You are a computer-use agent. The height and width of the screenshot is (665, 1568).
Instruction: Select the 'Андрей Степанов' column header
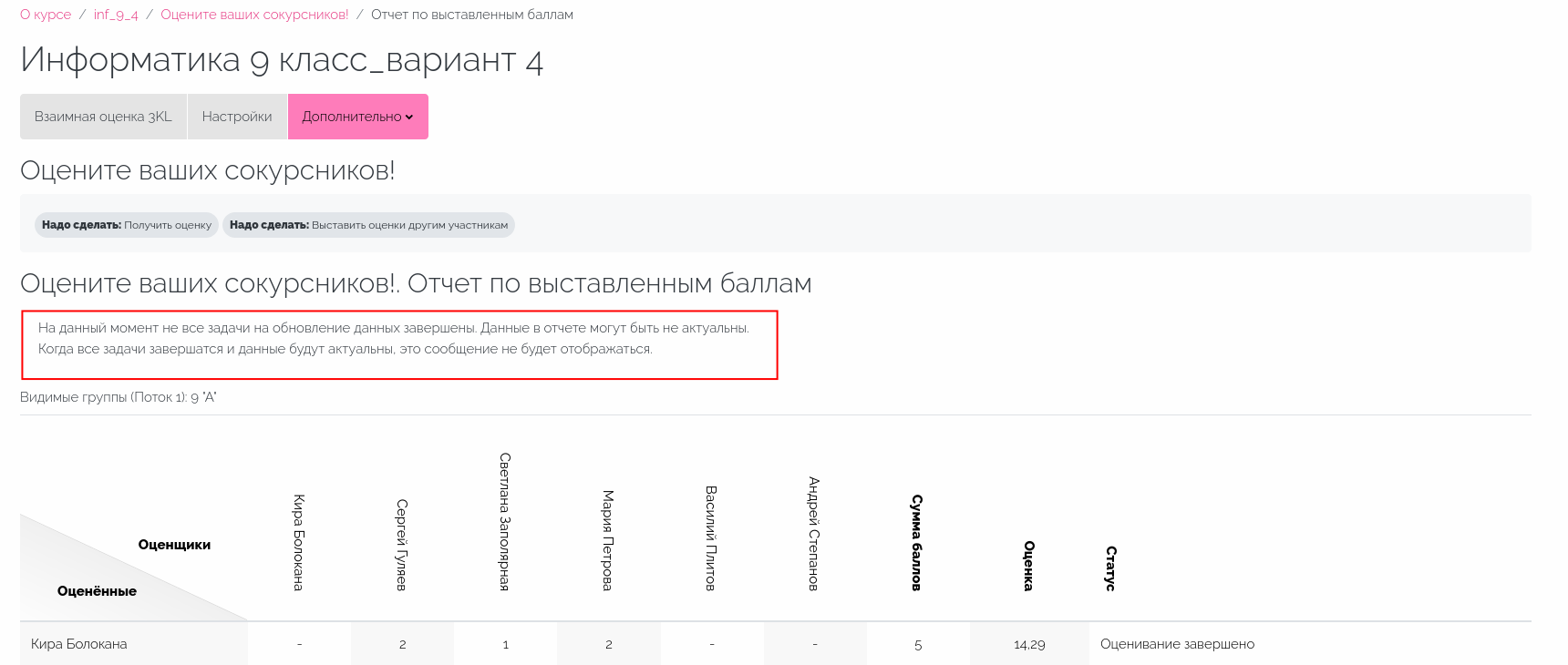pos(814,533)
